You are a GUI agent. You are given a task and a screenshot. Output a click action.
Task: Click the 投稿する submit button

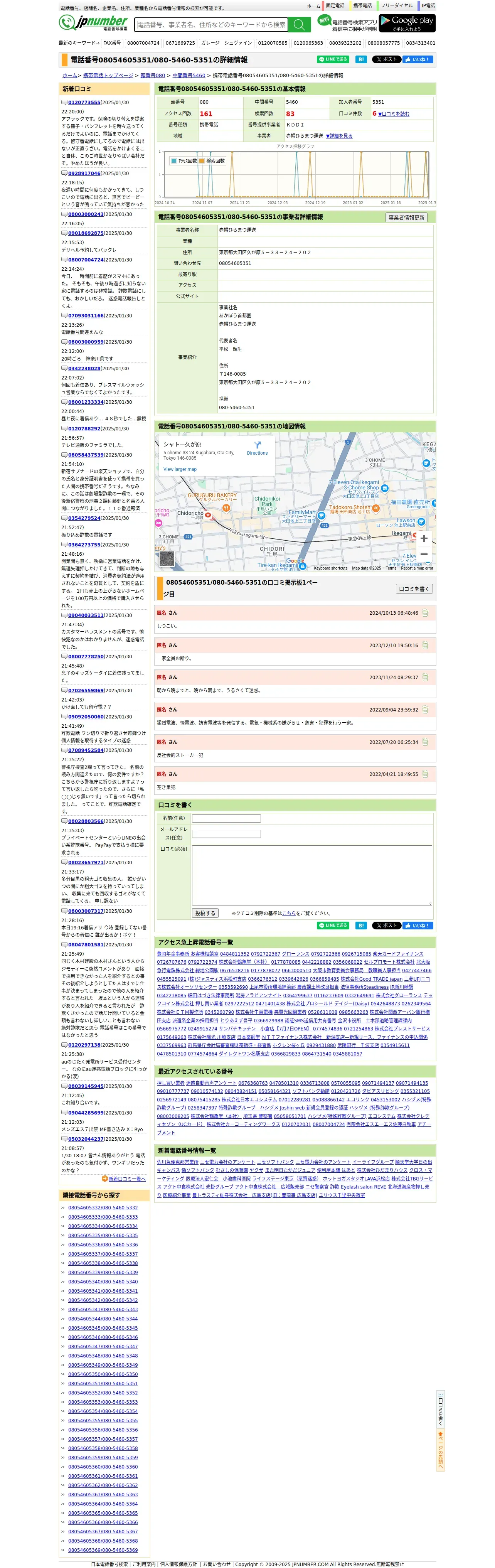[x=205, y=913]
